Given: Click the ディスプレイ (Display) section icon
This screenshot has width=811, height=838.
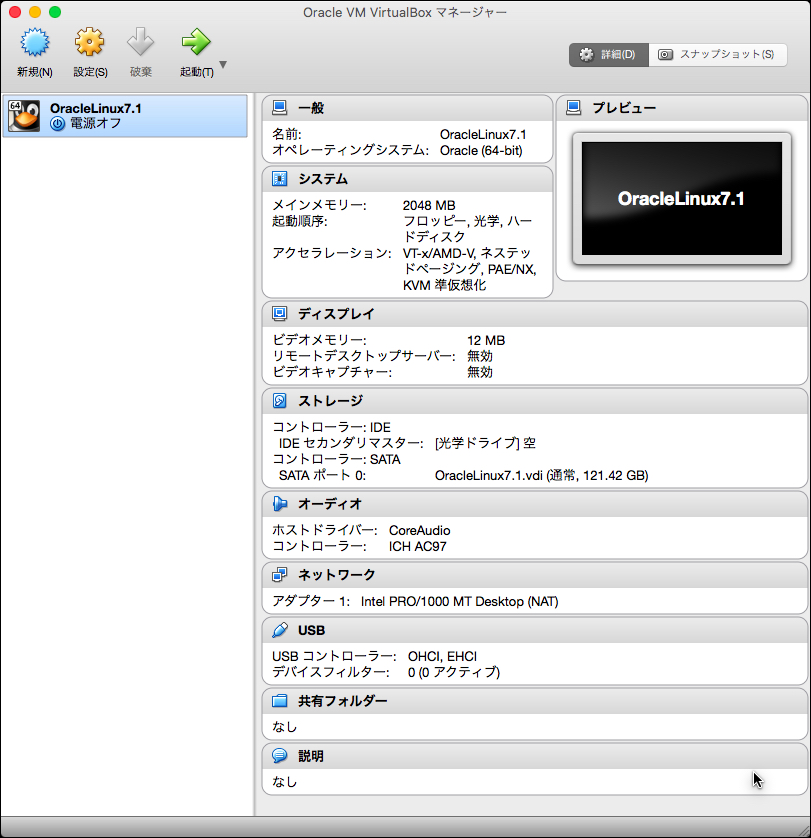Looking at the screenshot, I should [x=280, y=314].
